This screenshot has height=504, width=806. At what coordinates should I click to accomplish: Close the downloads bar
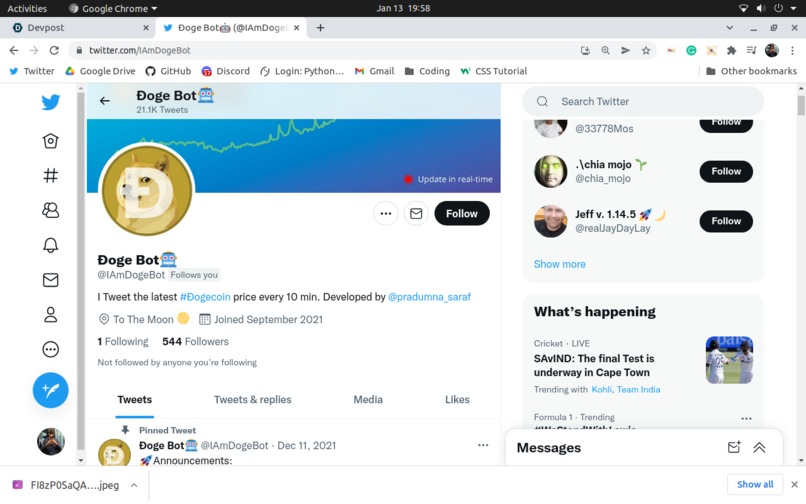tap(794, 484)
